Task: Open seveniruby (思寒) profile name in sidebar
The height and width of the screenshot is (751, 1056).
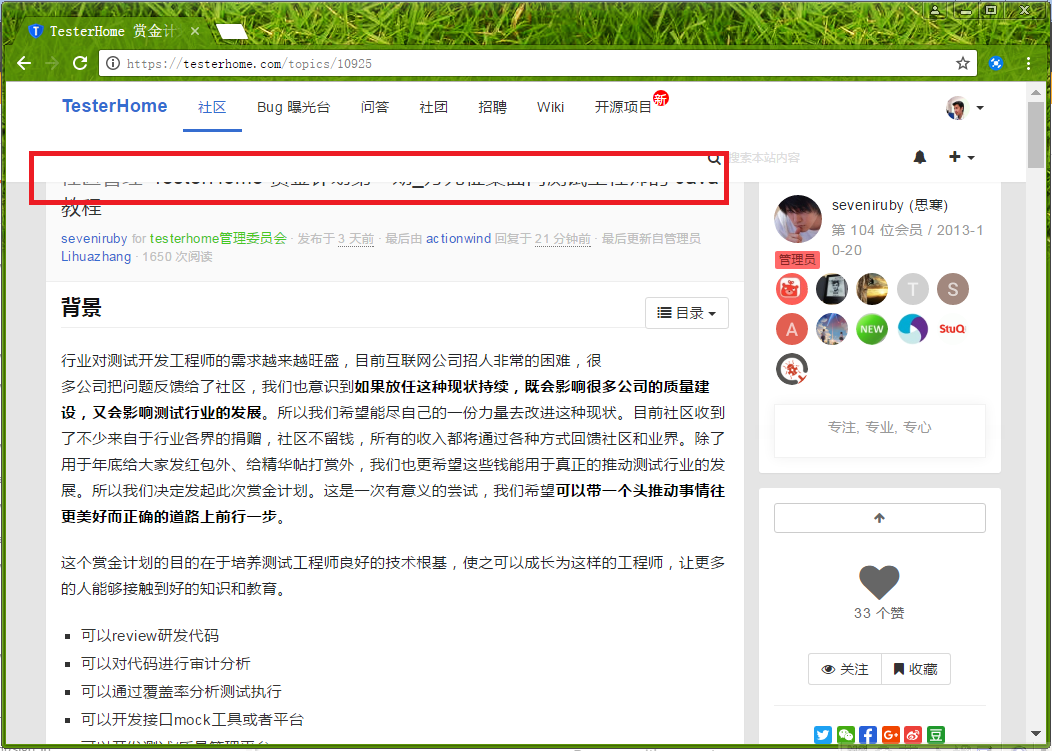Action: point(890,205)
